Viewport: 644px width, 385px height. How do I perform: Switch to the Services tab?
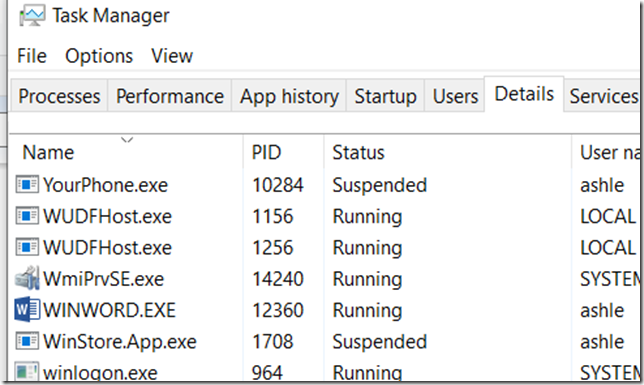pyautogui.click(x=603, y=97)
